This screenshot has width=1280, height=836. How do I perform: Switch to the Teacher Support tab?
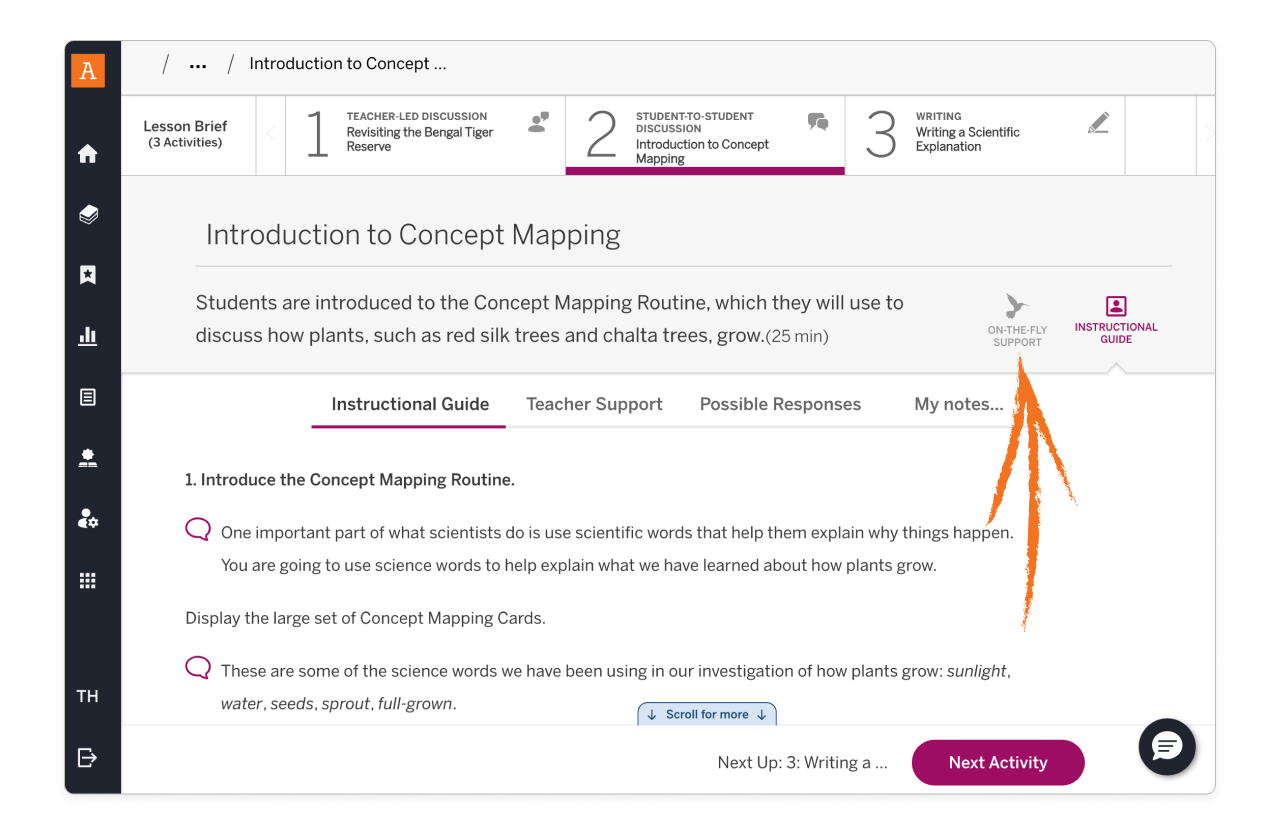594,404
